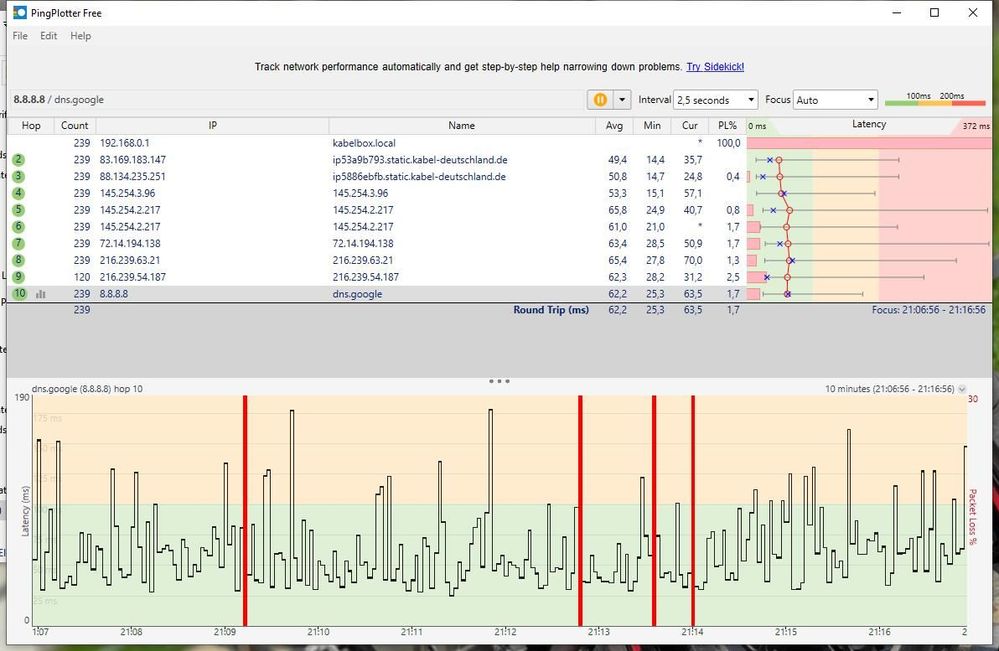Select hop 7 green circle icon
Screen dimensions: 999x651
click(x=18, y=243)
